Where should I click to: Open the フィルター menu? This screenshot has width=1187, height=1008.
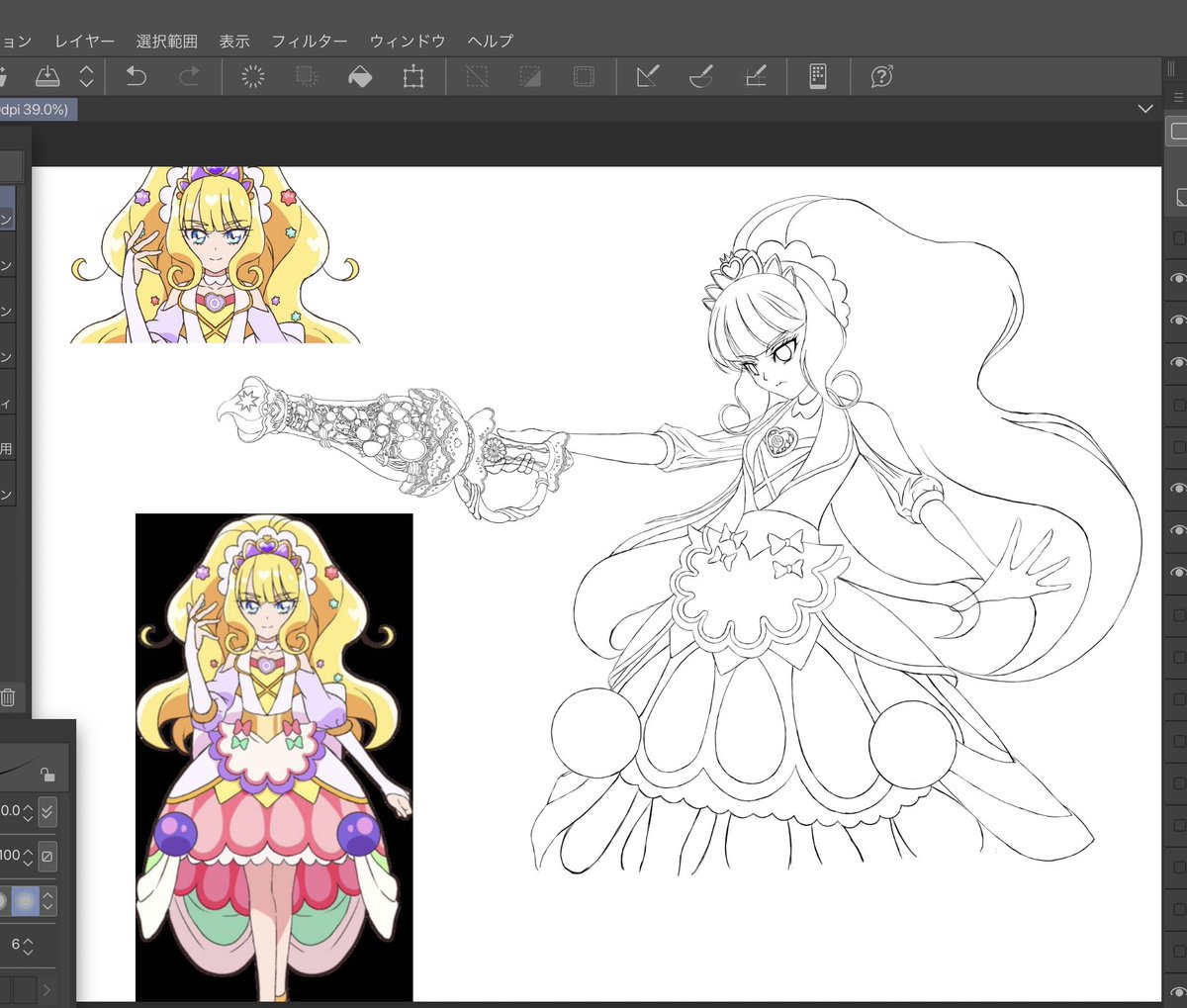pyautogui.click(x=310, y=41)
